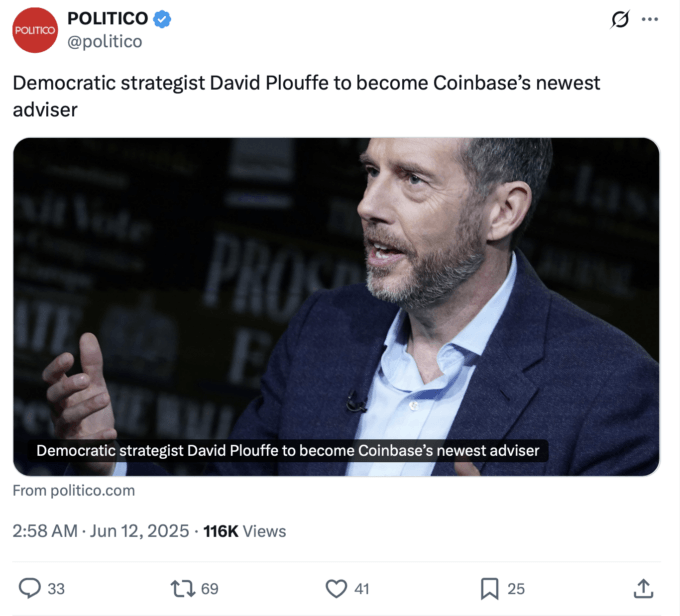The height and width of the screenshot is (616, 680).
Task: Click the 41 likes count
Action: (361, 589)
